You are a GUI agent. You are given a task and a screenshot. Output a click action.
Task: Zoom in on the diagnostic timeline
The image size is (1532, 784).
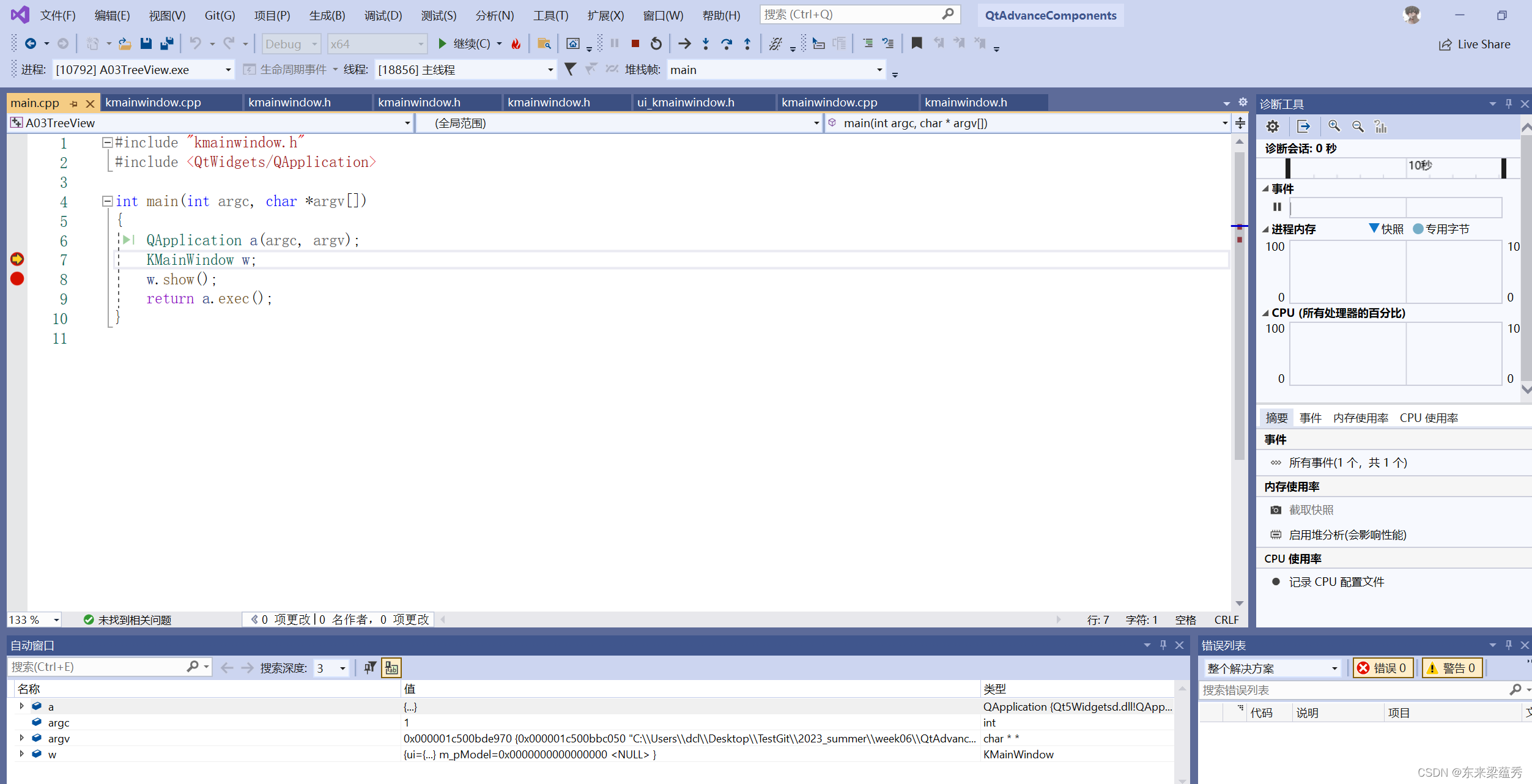click(x=1334, y=127)
